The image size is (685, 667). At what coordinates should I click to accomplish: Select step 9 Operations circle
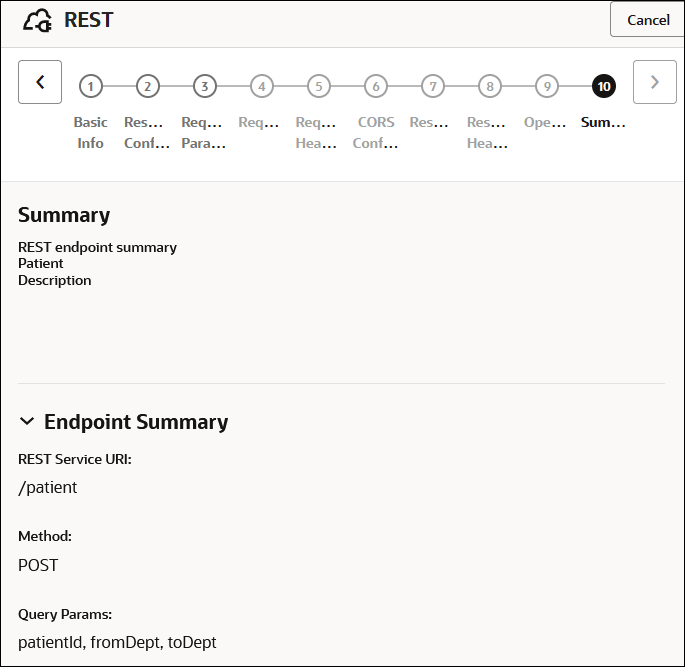pos(547,86)
